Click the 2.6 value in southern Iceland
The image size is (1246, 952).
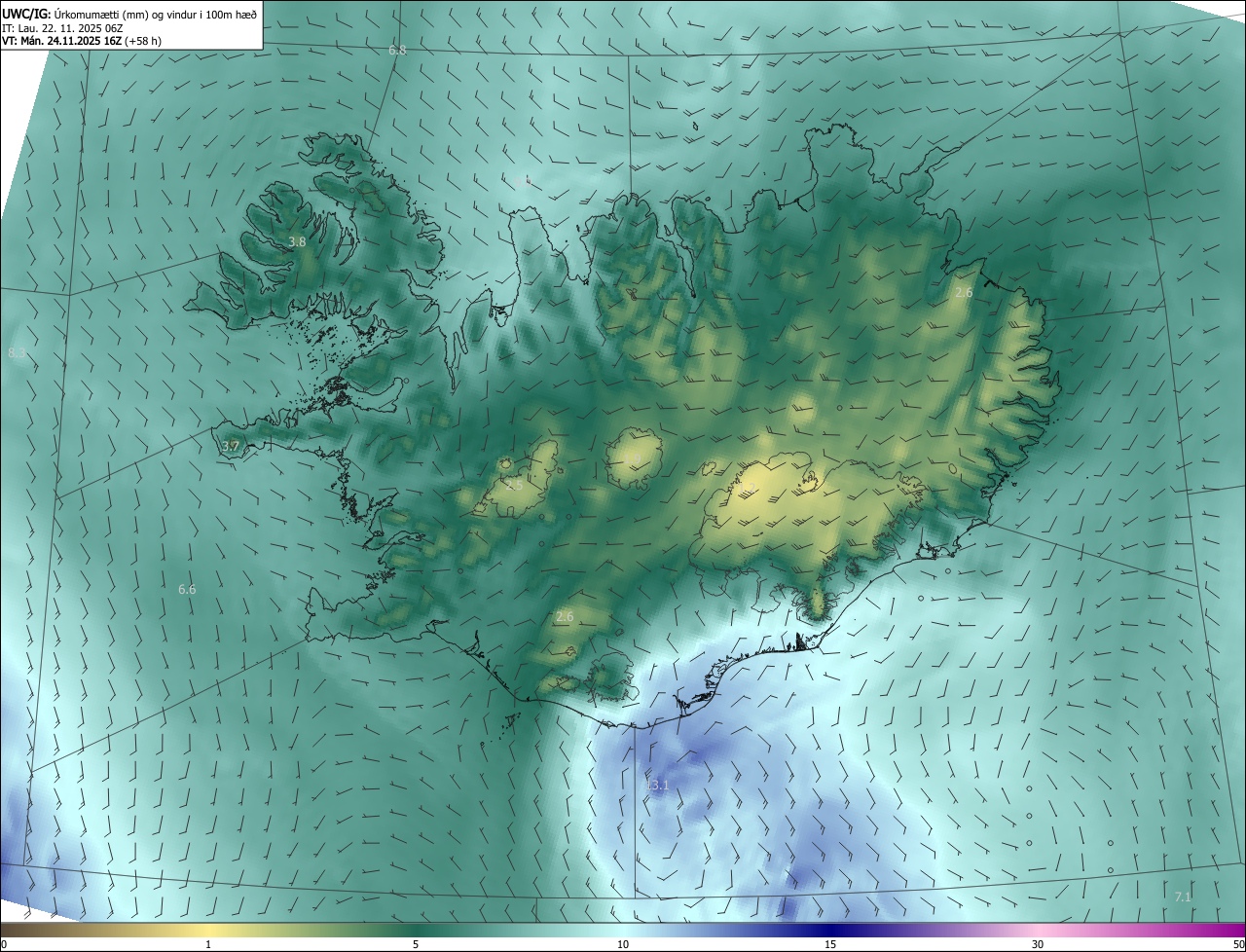click(565, 616)
